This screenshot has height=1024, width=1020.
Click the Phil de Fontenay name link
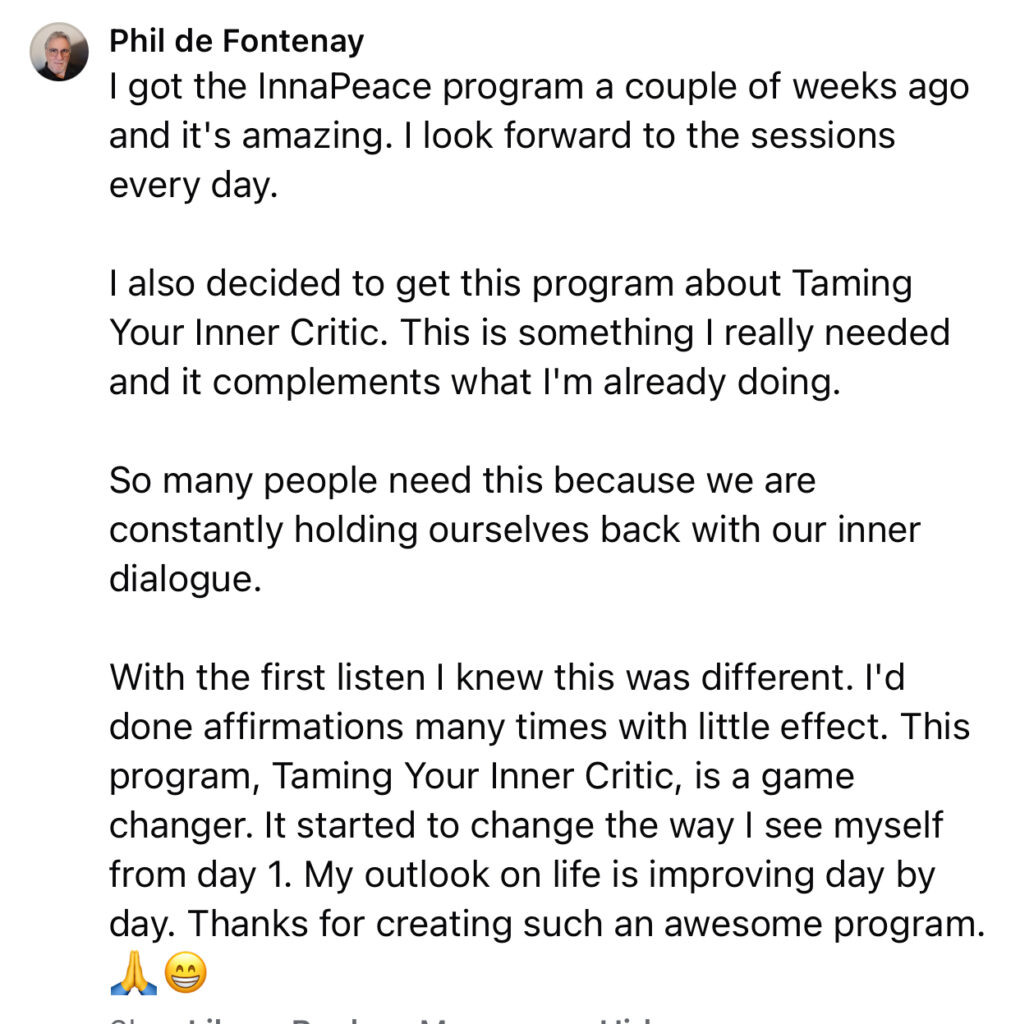point(236,40)
